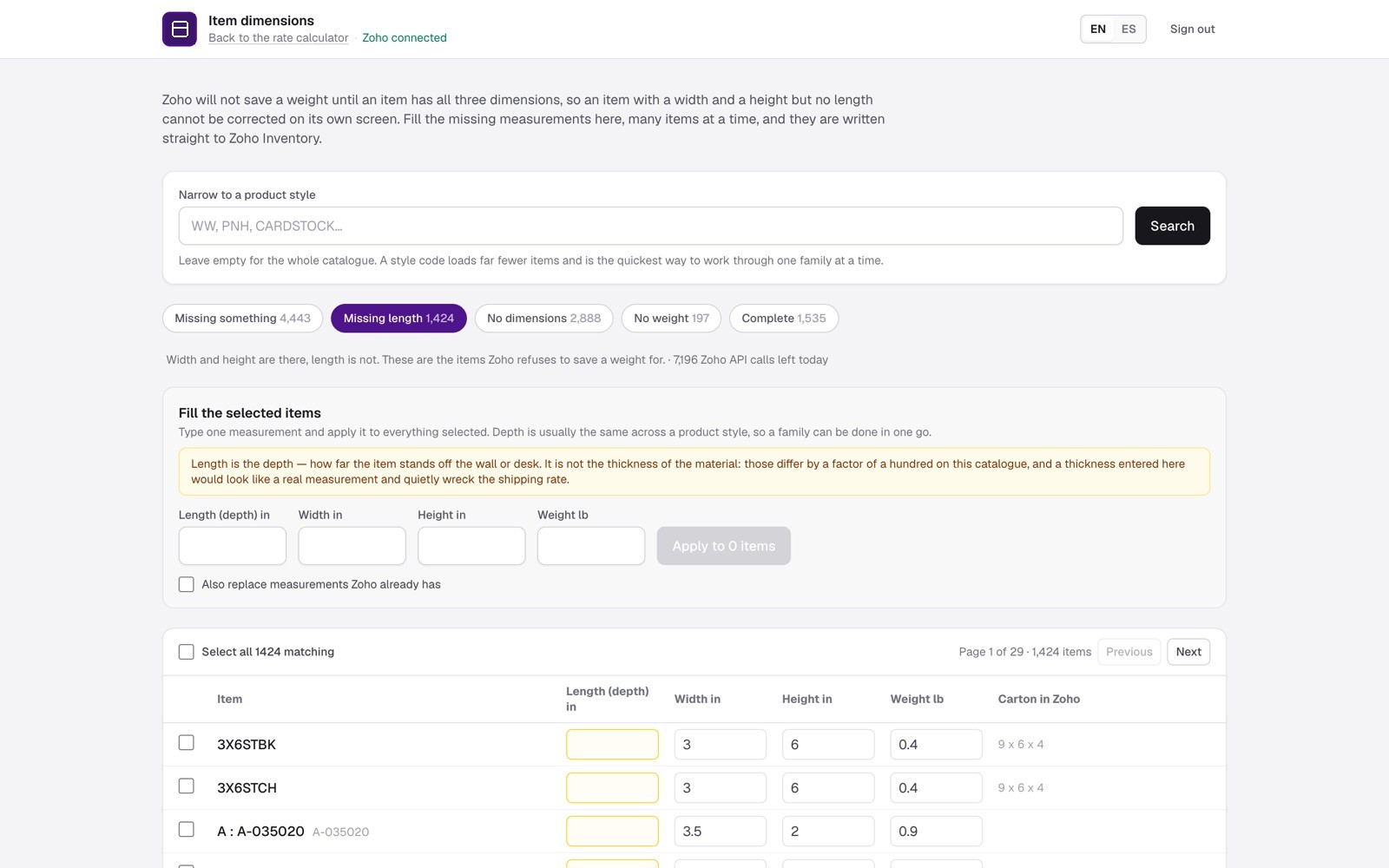Click the length field for 3X6STBK
Viewport: 1389px width, 868px height.
coord(612,745)
